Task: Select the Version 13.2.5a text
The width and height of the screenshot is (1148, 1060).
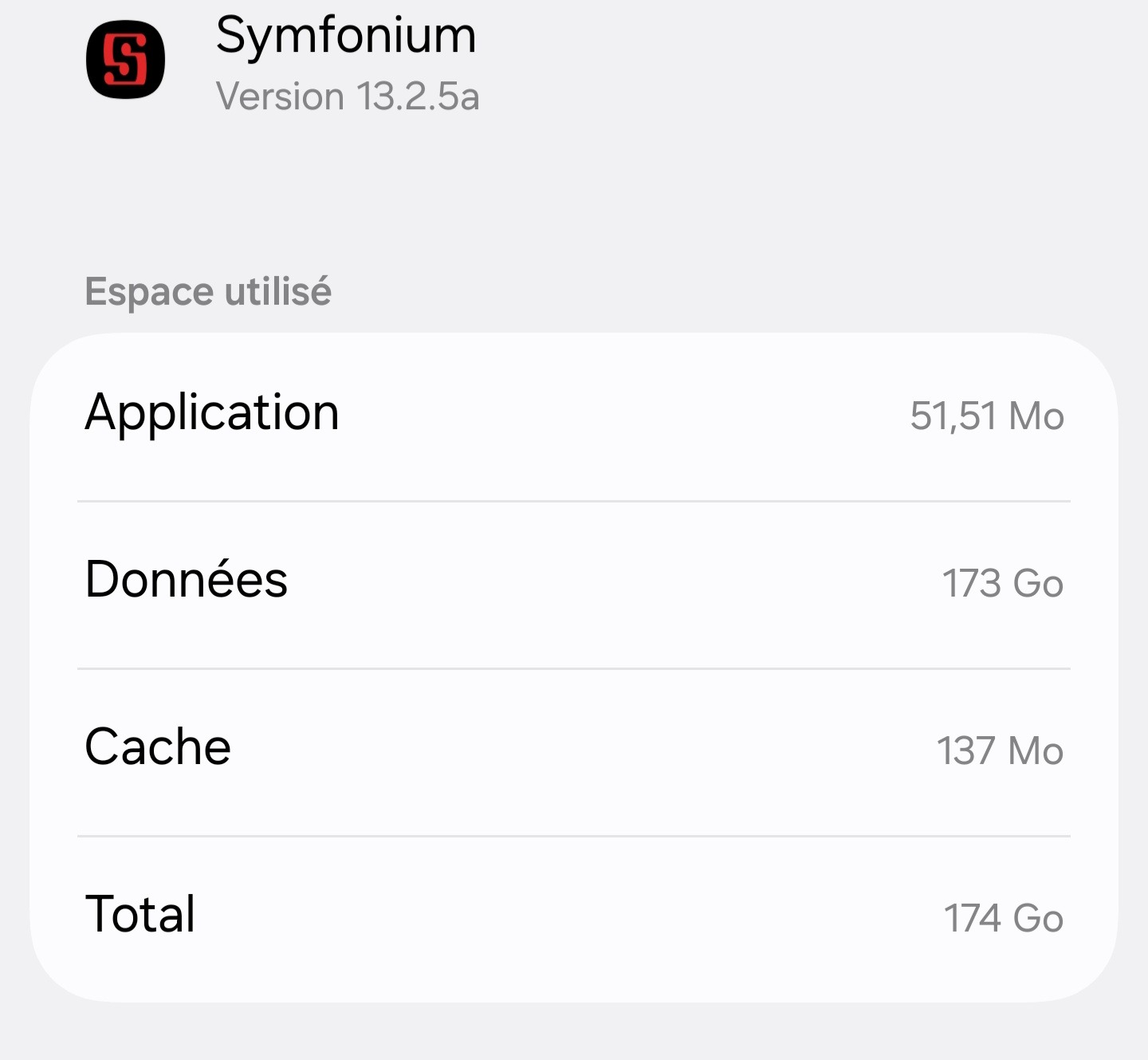Action: point(348,97)
